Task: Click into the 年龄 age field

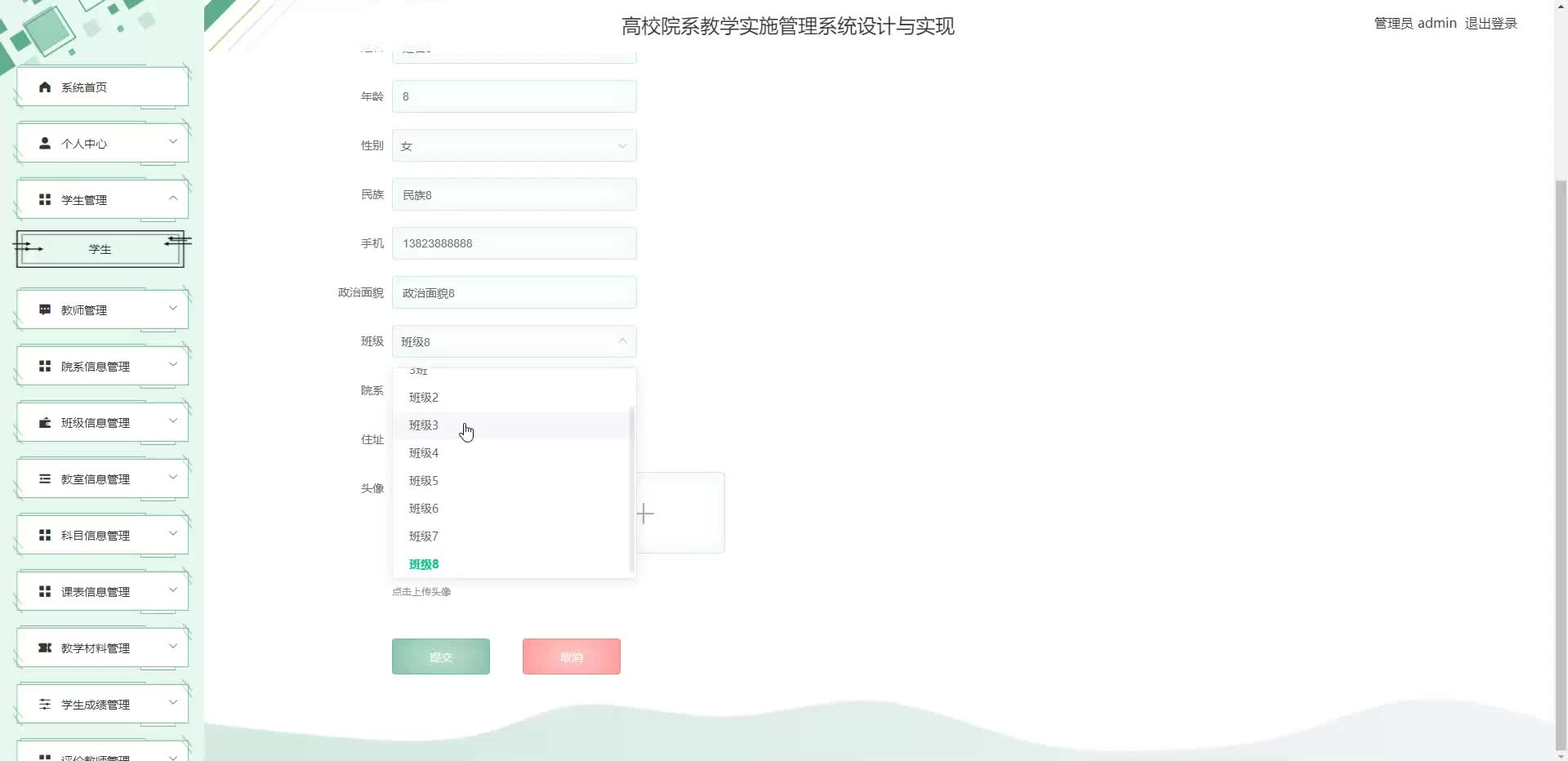Action: (514, 96)
